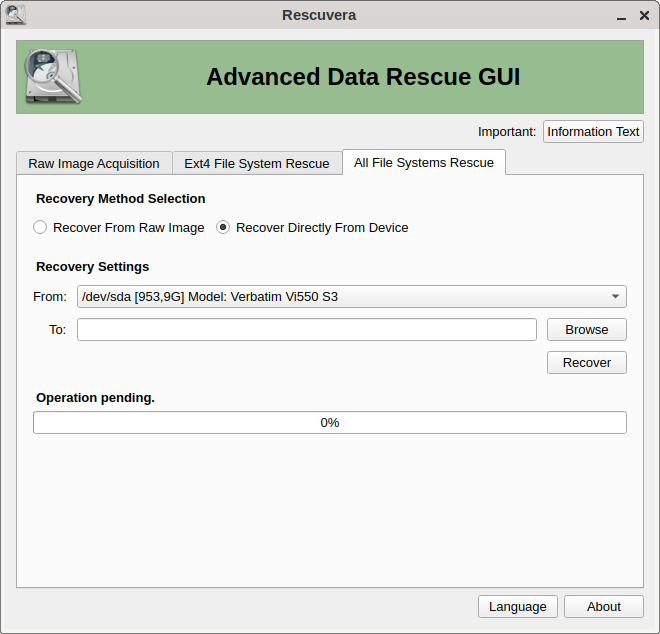Click the Rescuvera app icon in title bar
This screenshot has height=634, width=660.
[x=16, y=15]
